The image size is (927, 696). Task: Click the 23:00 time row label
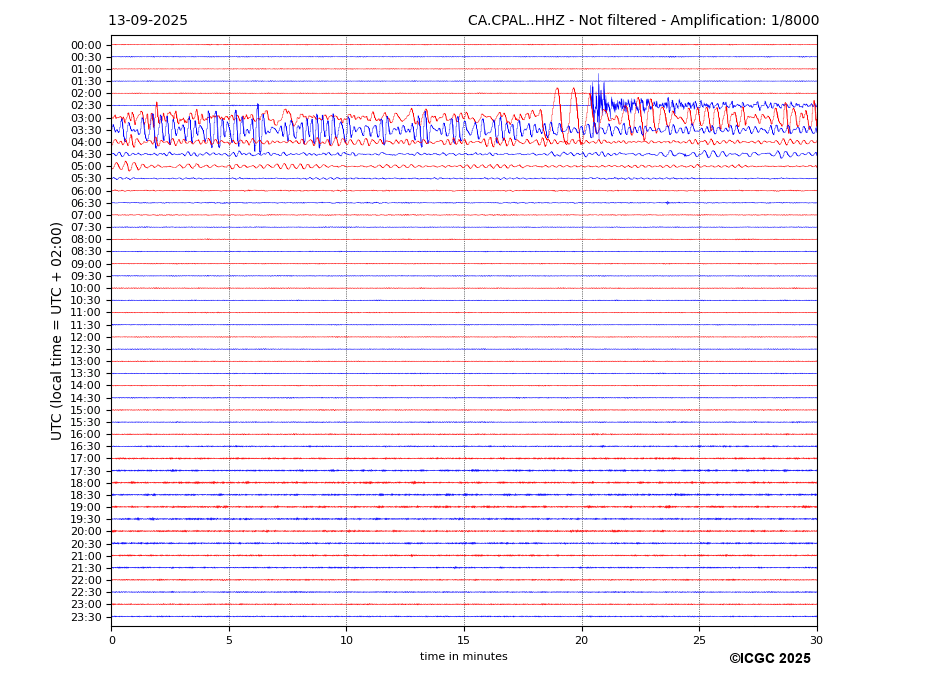point(86,605)
